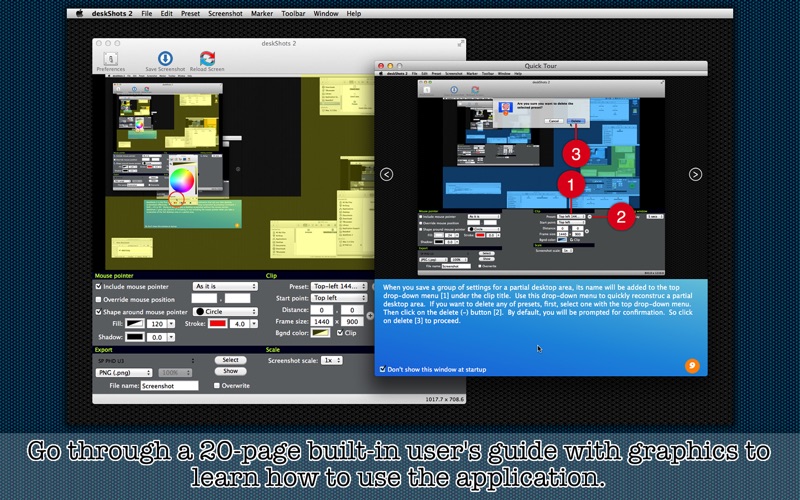Click the File name Screenshot field
This screenshot has height=500, width=800.
pos(169,386)
